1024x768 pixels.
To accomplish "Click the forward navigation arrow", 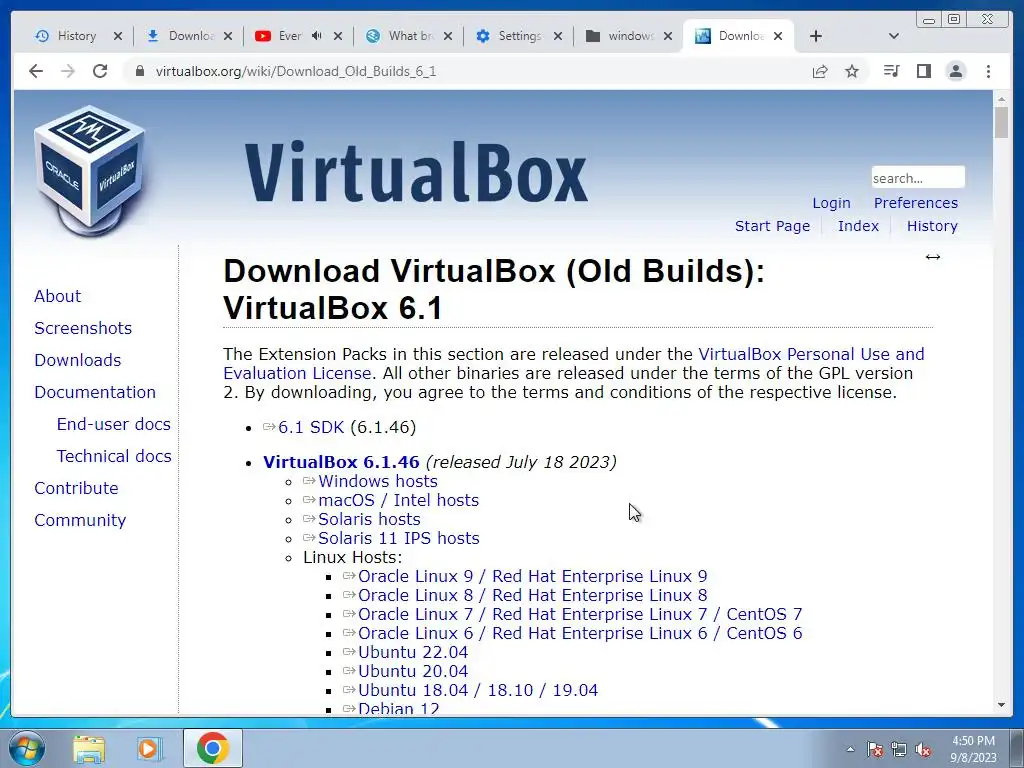I will click(x=68, y=71).
